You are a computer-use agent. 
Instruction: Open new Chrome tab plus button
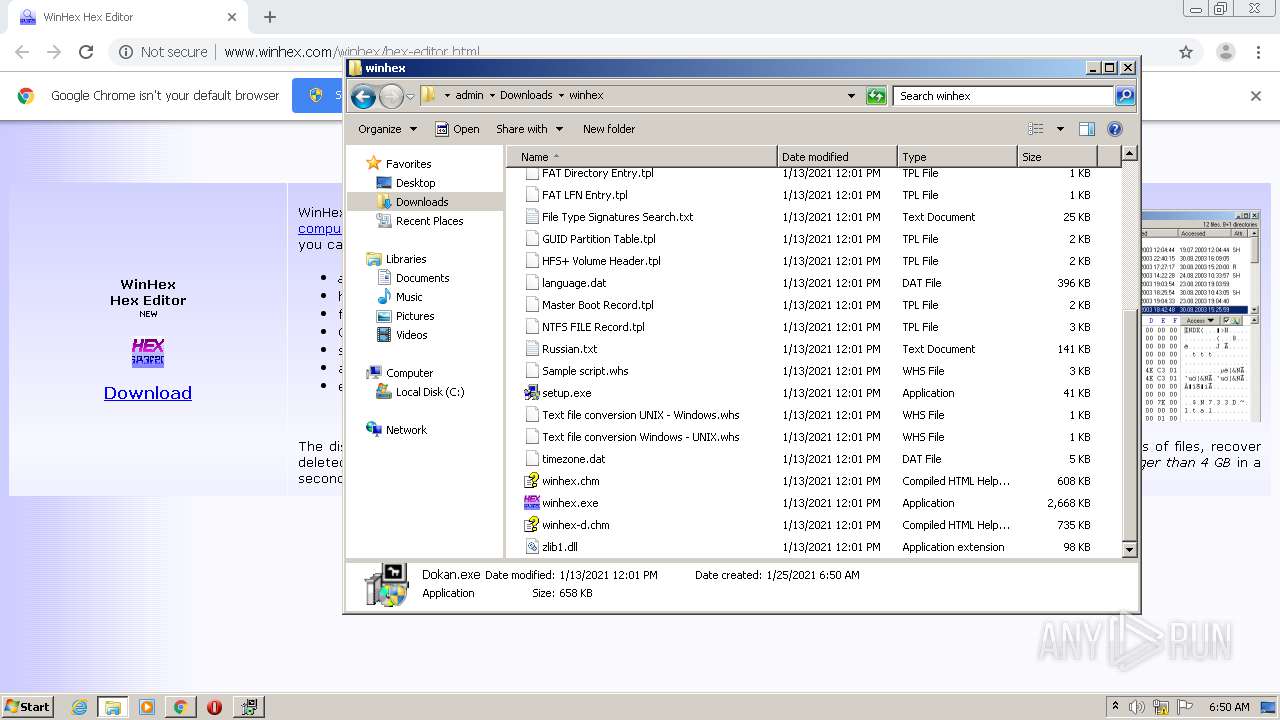pyautogui.click(x=269, y=17)
